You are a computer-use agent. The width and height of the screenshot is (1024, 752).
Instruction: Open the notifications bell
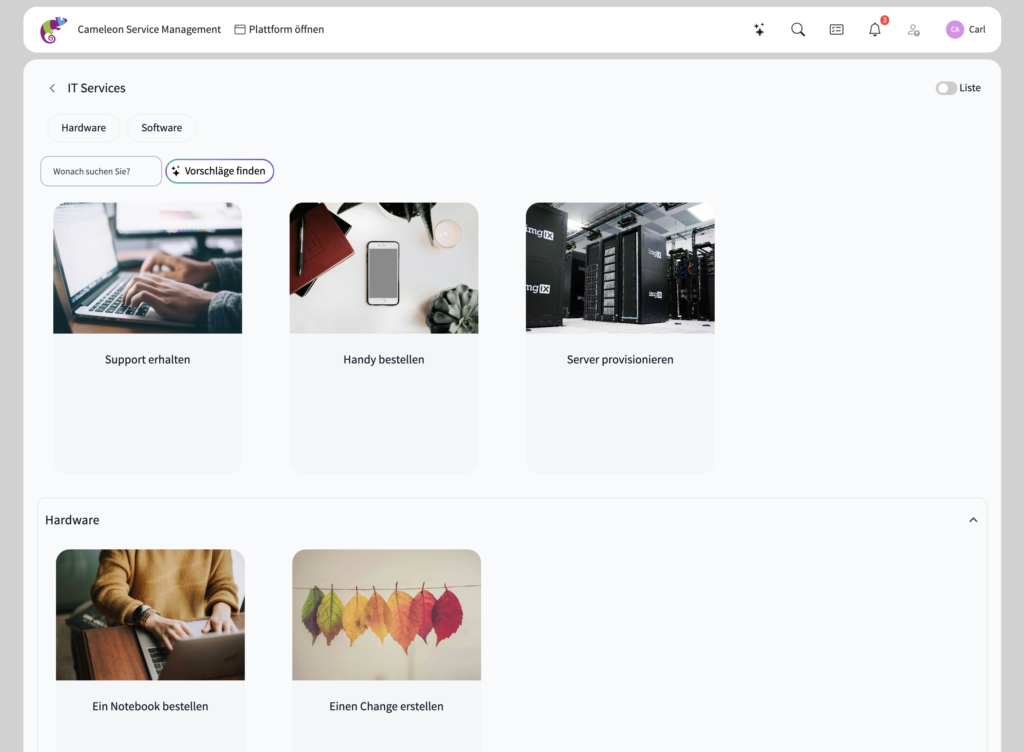875,30
